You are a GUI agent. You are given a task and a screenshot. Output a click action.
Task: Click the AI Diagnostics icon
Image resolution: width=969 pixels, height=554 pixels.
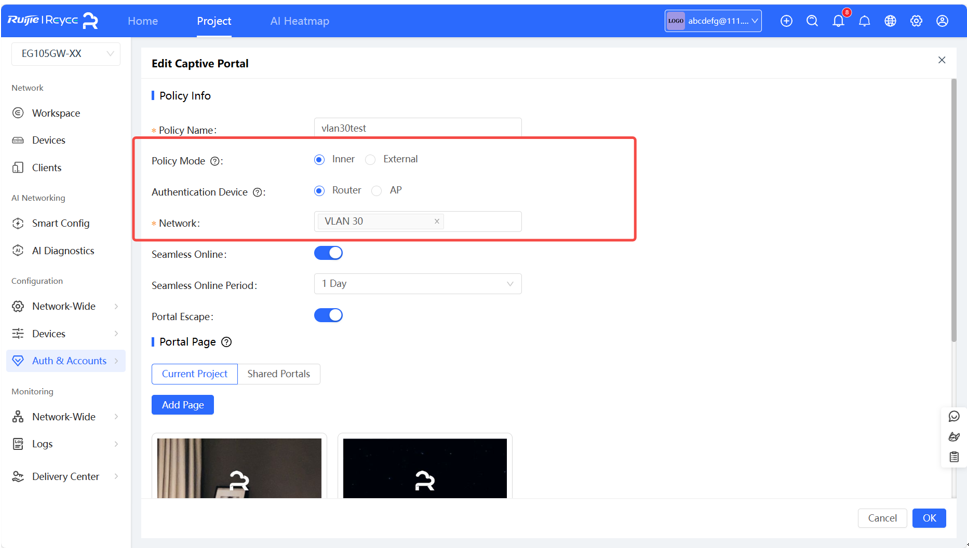(x=18, y=250)
